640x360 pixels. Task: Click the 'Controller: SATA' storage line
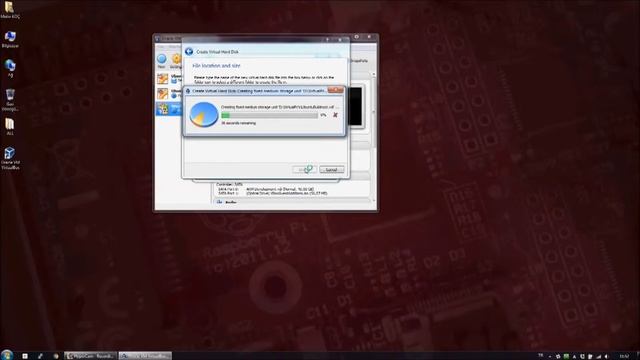[229, 184]
